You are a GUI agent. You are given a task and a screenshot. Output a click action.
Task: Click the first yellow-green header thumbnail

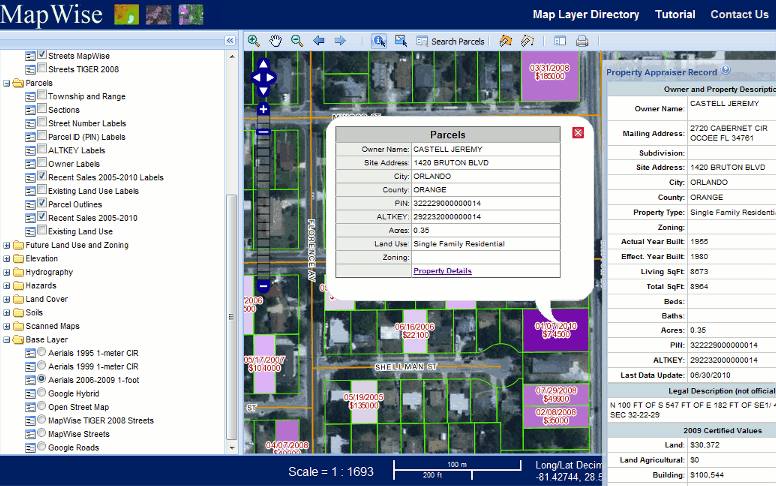click(x=126, y=15)
